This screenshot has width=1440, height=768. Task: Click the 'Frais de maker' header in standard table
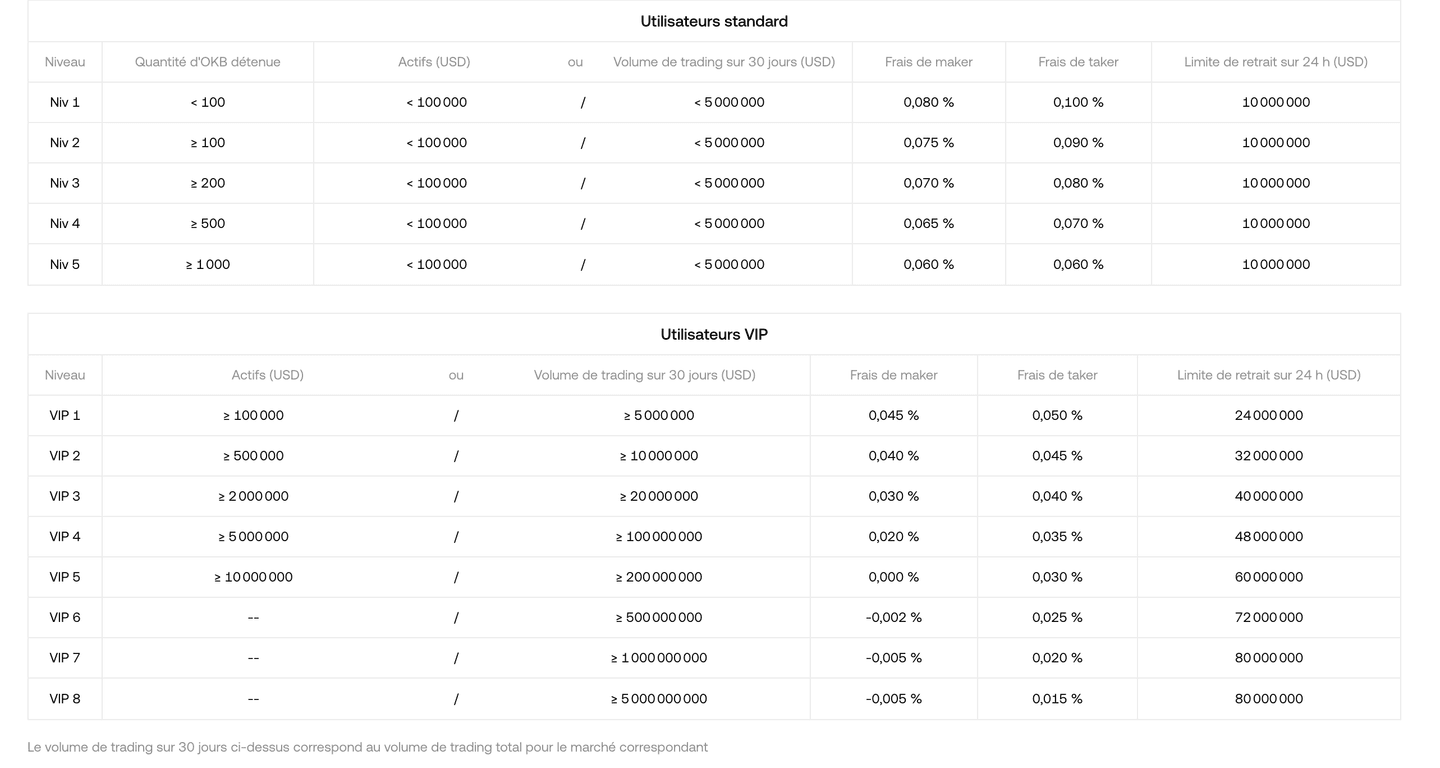coord(928,62)
